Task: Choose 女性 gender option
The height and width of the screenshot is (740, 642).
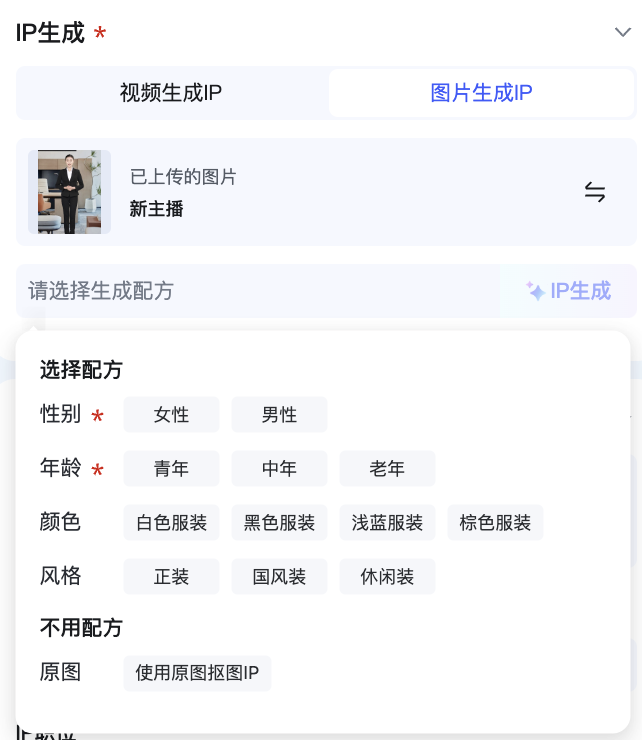Action: coord(171,415)
